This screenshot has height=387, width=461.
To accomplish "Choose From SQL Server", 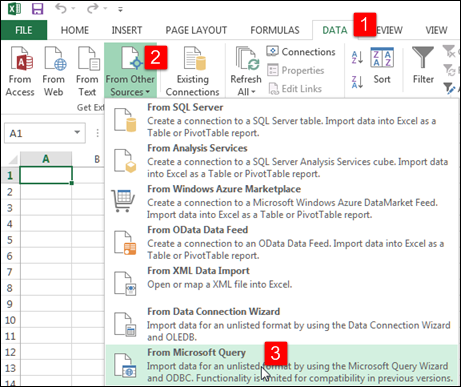I will pos(281,120).
